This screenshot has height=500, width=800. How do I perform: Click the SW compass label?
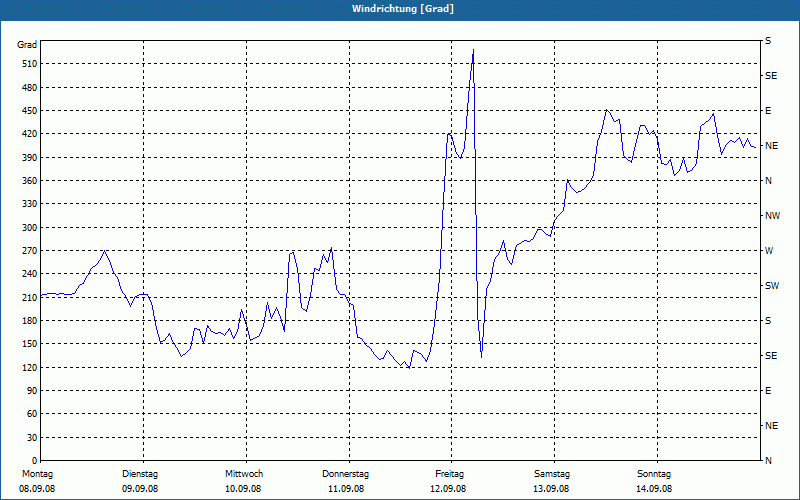click(772, 286)
